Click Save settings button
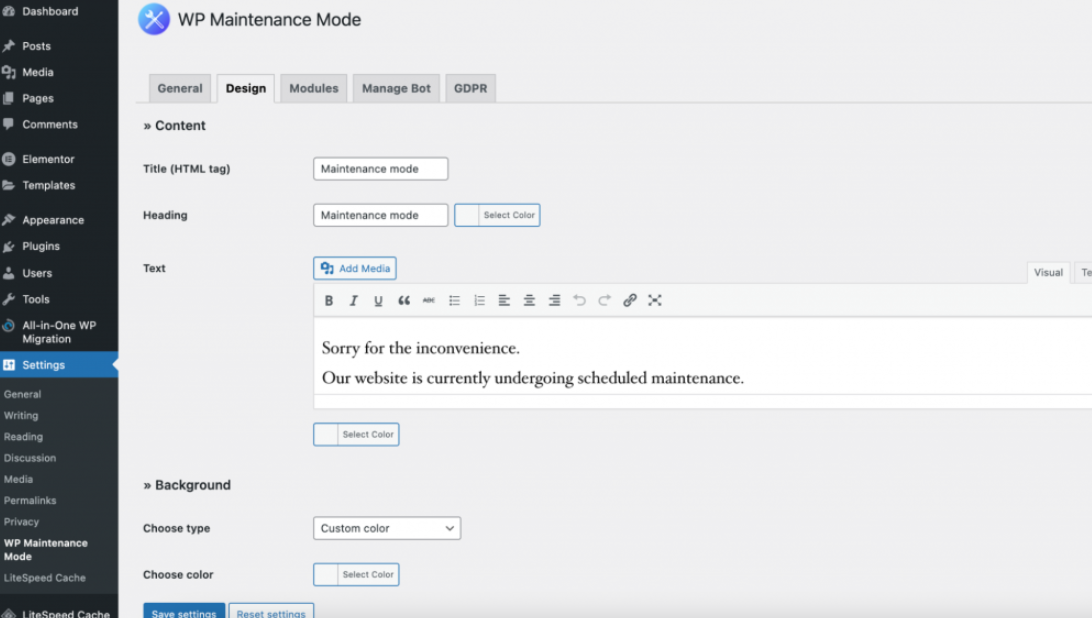 (x=184, y=611)
